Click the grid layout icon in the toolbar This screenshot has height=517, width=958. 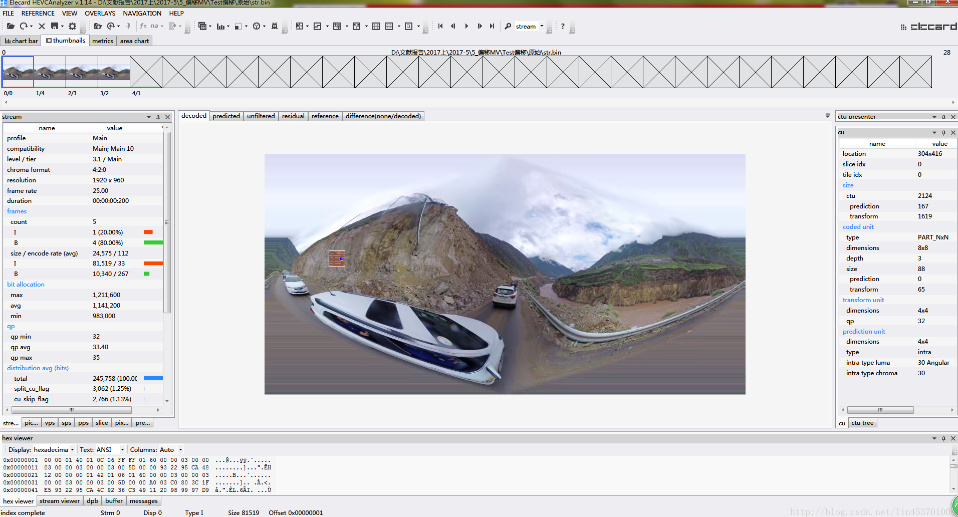[376, 26]
